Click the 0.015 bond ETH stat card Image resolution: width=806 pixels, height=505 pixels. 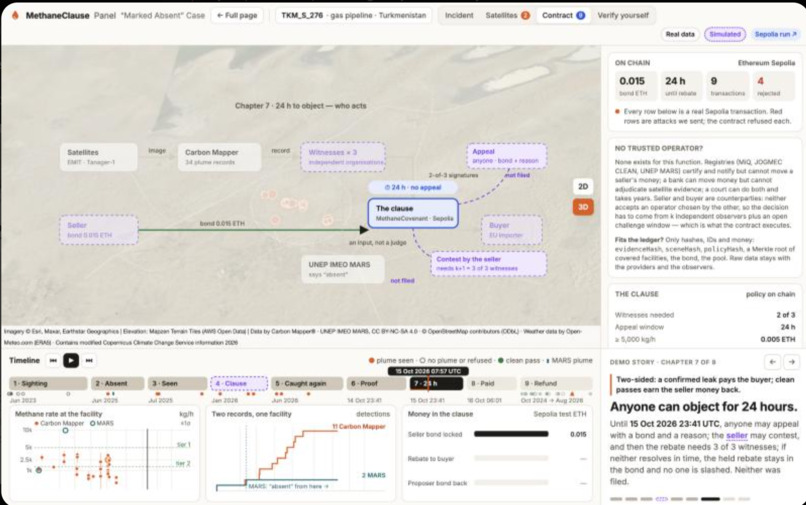(636, 86)
